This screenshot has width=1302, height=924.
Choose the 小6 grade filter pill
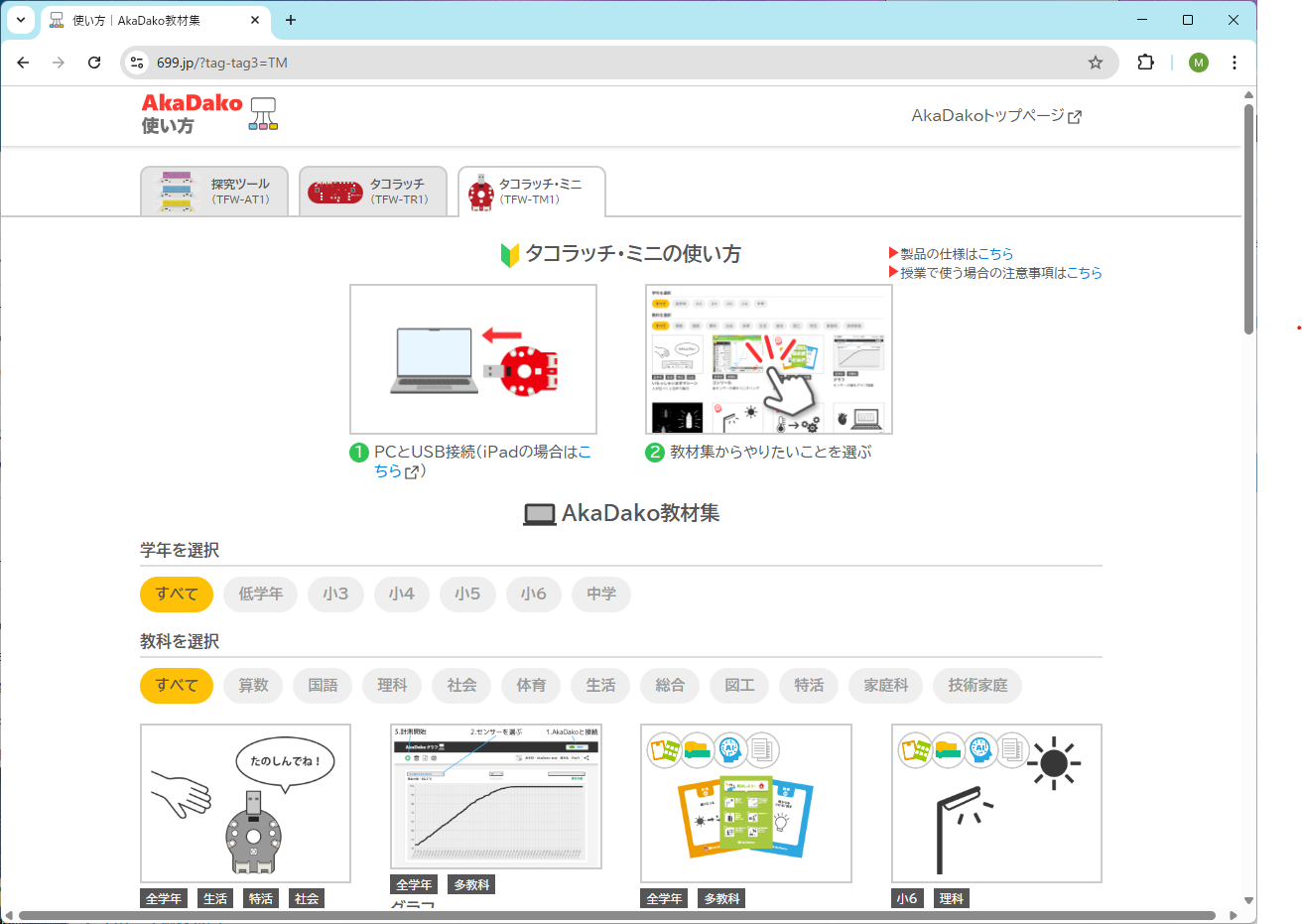pos(534,594)
